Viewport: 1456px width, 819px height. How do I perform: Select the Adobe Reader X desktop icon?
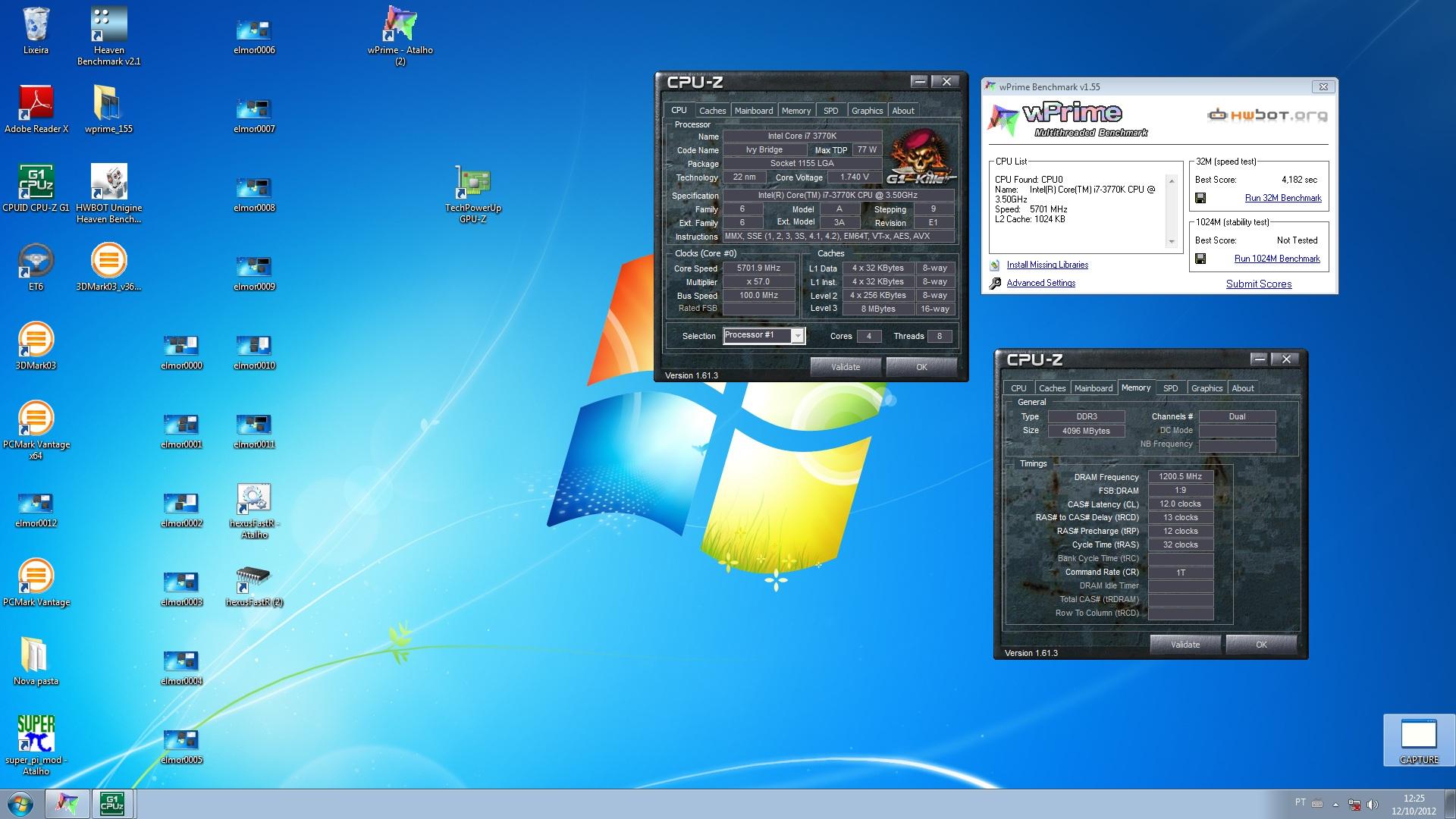click(36, 109)
